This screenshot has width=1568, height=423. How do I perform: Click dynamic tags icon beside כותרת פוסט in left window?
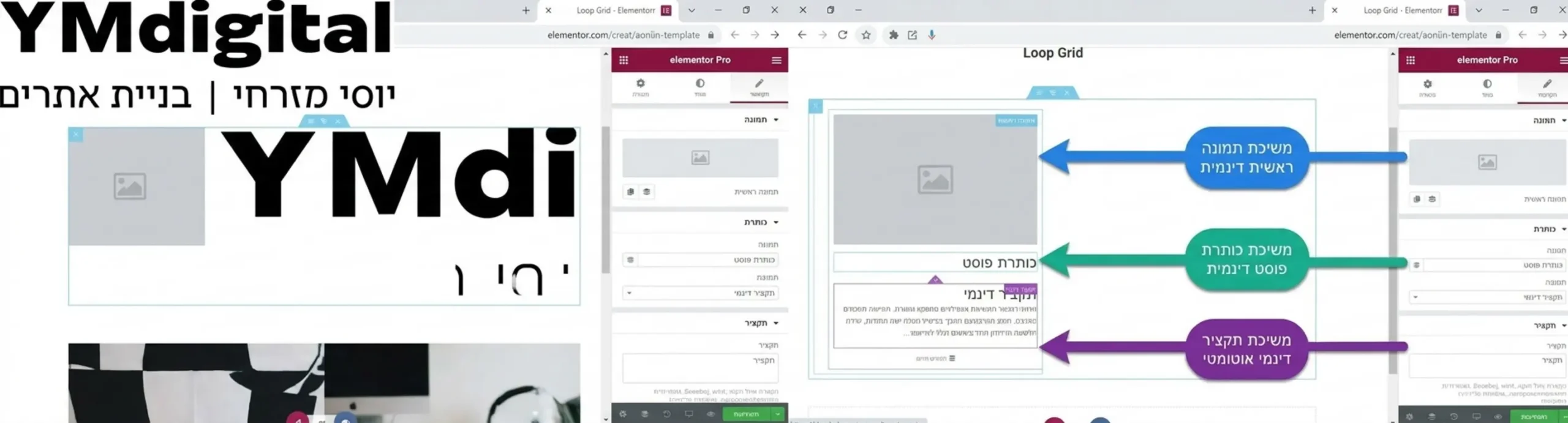630,260
